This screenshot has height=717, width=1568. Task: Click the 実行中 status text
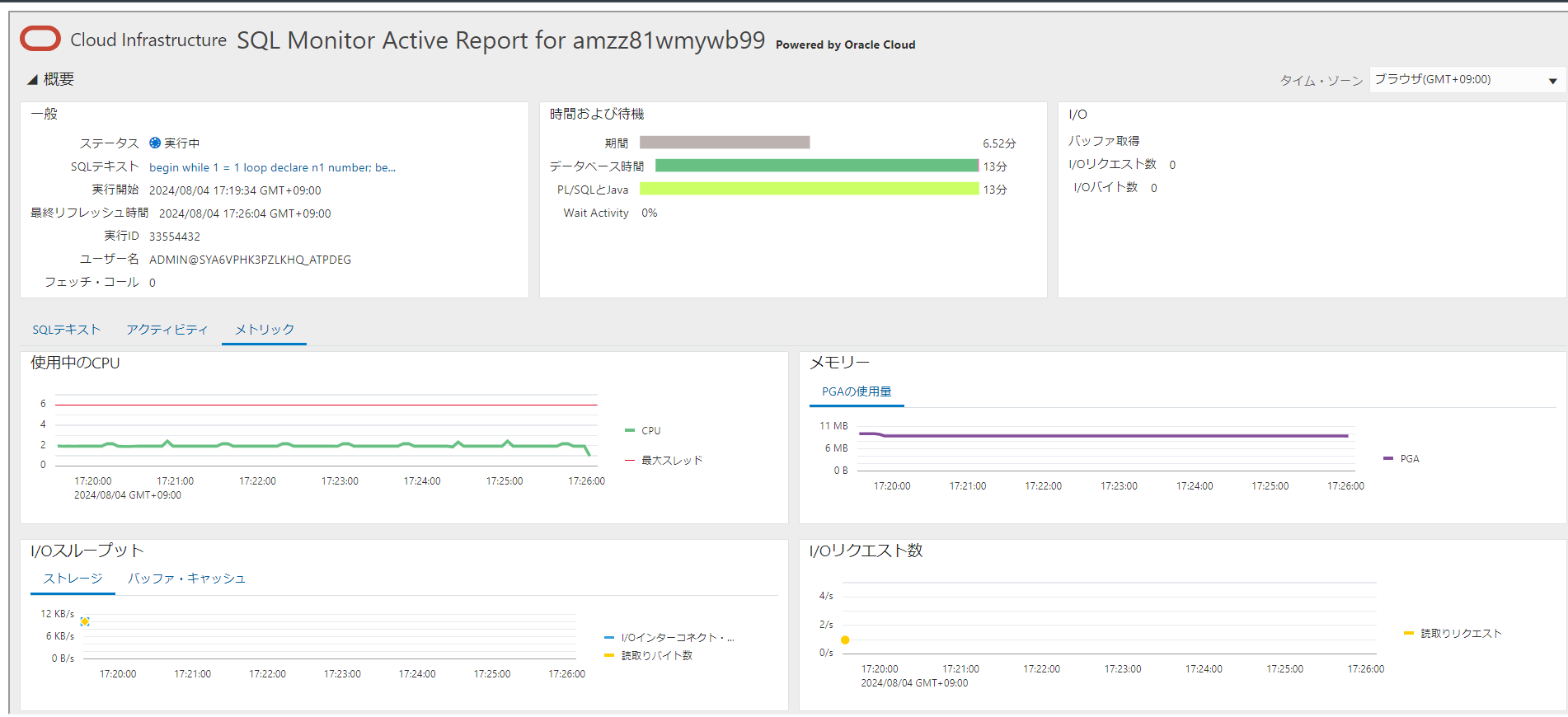pyautogui.click(x=181, y=143)
